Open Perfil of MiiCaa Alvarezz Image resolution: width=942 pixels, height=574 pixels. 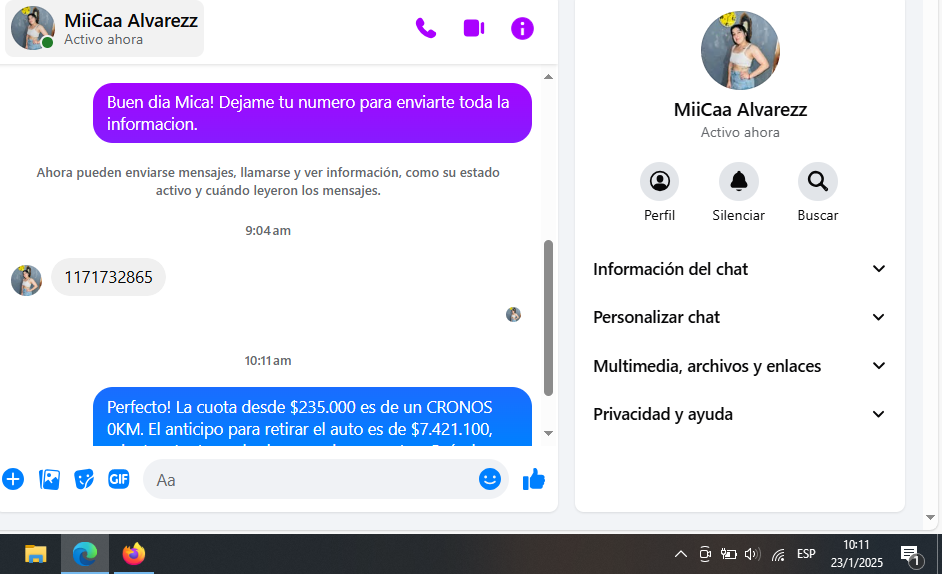659,182
